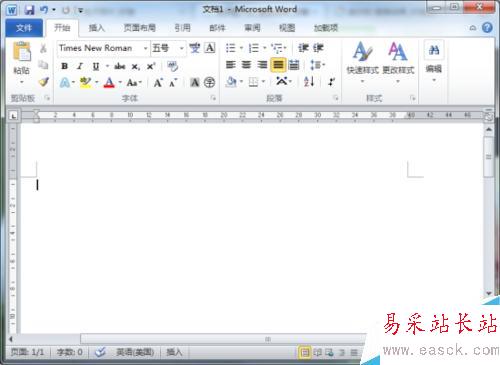Click the enclosed character icon
Viewport: 500px width, 365px height.
point(209,82)
